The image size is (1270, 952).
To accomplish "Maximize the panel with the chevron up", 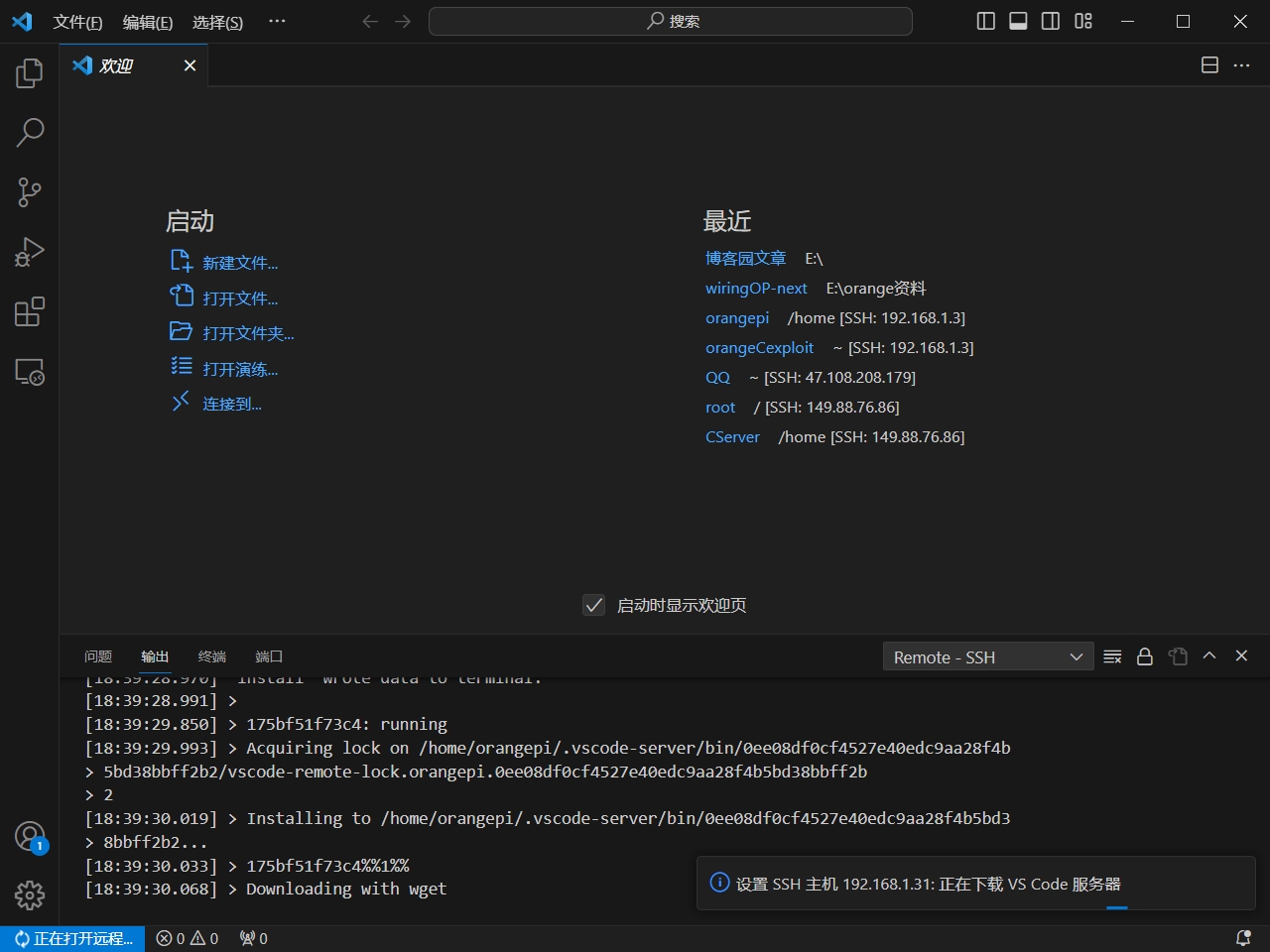I will coord(1209,655).
